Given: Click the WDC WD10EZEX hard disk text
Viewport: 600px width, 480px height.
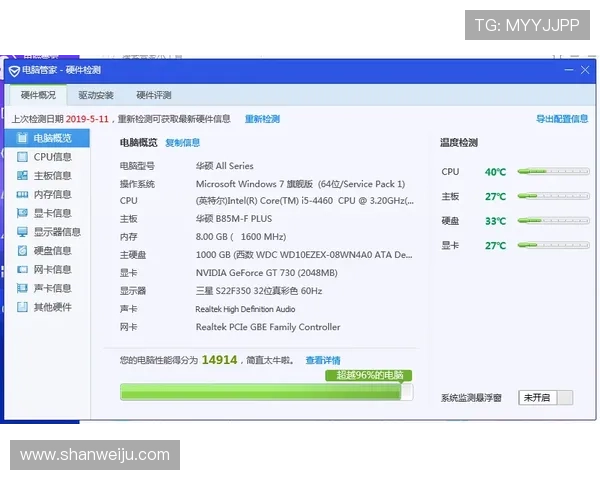Looking at the screenshot, I should coord(304,255).
